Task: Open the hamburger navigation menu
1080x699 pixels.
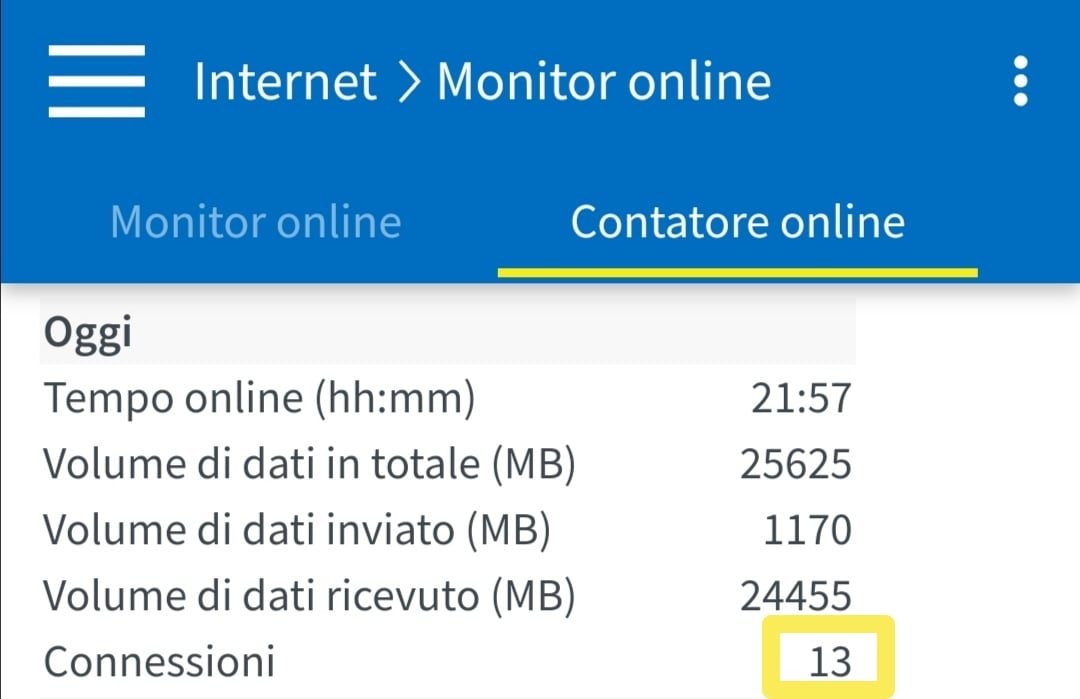Action: click(x=97, y=82)
